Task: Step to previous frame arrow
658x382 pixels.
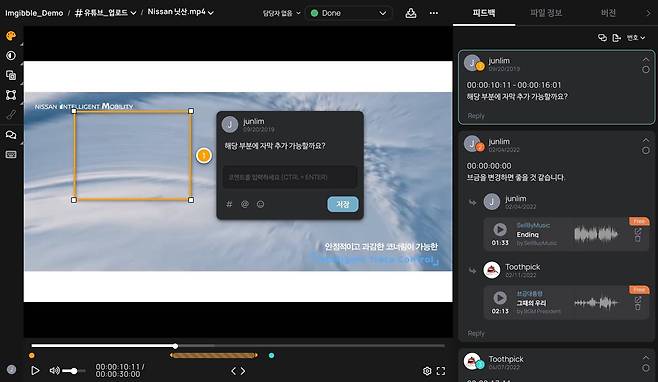Action: click(234, 371)
